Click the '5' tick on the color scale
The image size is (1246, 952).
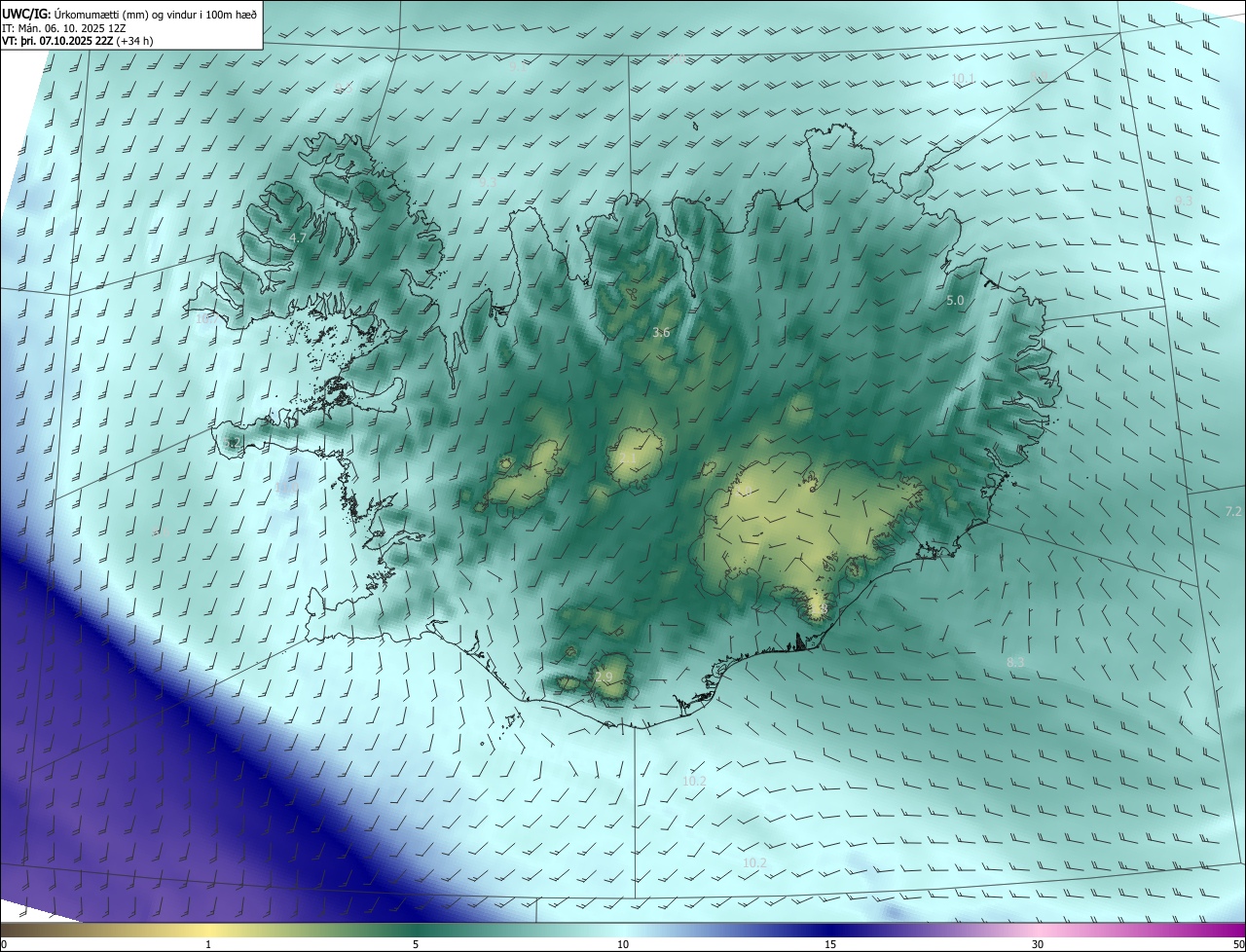pyautogui.click(x=416, y=944)
